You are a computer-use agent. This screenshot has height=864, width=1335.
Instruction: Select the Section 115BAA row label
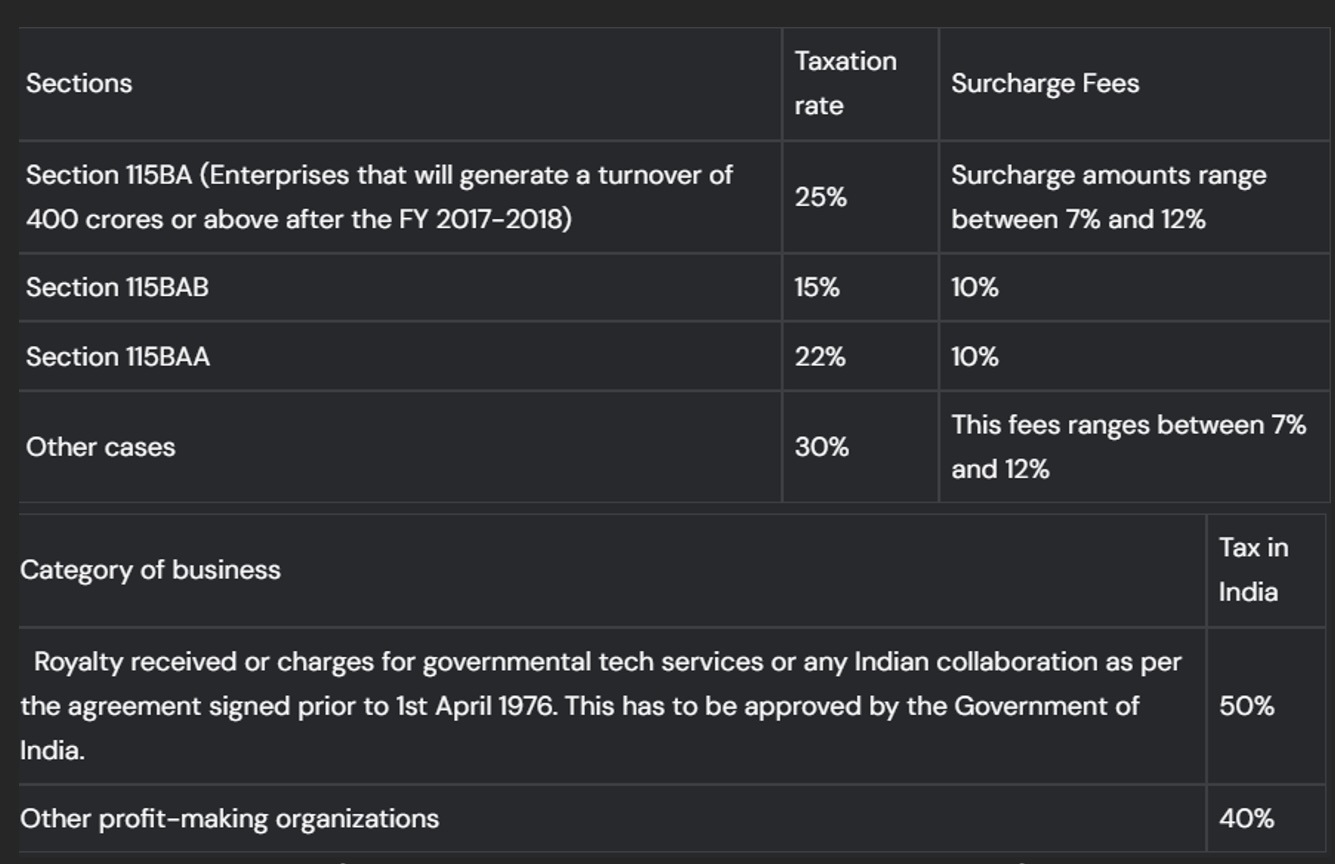pyautogui.click(x=118, y=356)
